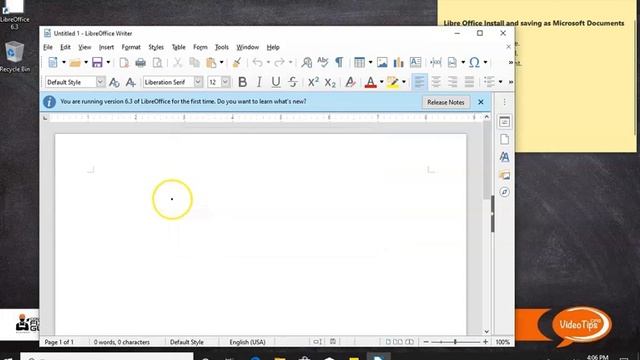Click English (USA) language in status bar
Screen dimensions: 640x360
point(247,342)
